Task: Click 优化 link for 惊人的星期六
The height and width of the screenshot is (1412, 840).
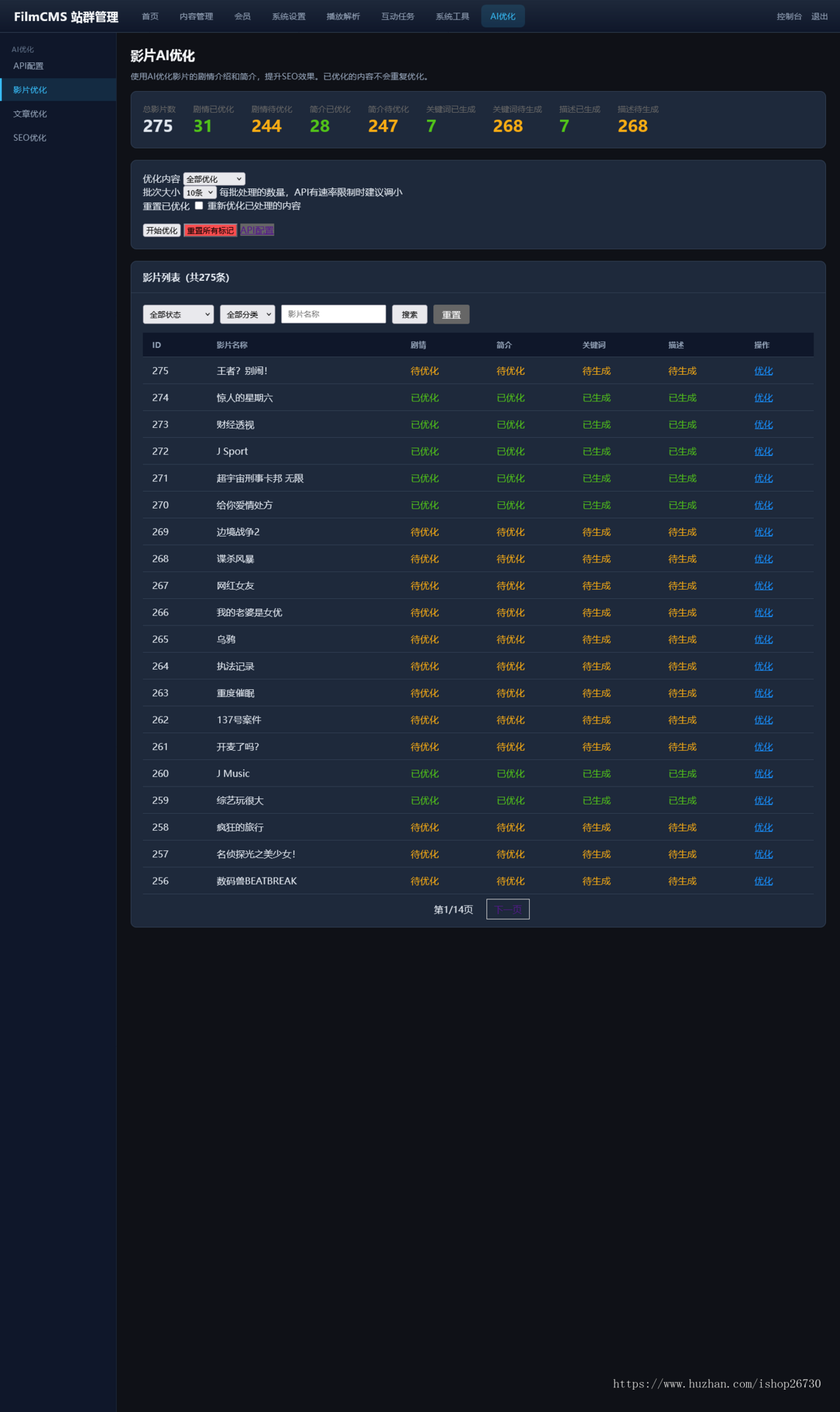Action: pos(764,398)
